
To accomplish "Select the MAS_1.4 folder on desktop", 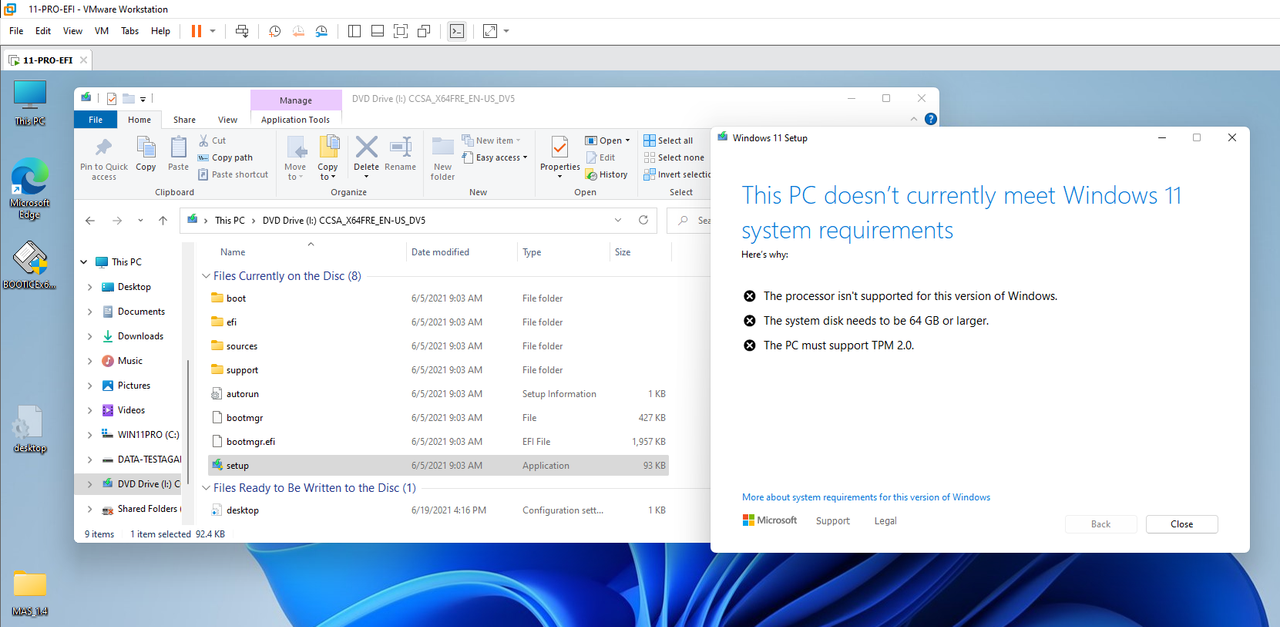I will [30, 592].
